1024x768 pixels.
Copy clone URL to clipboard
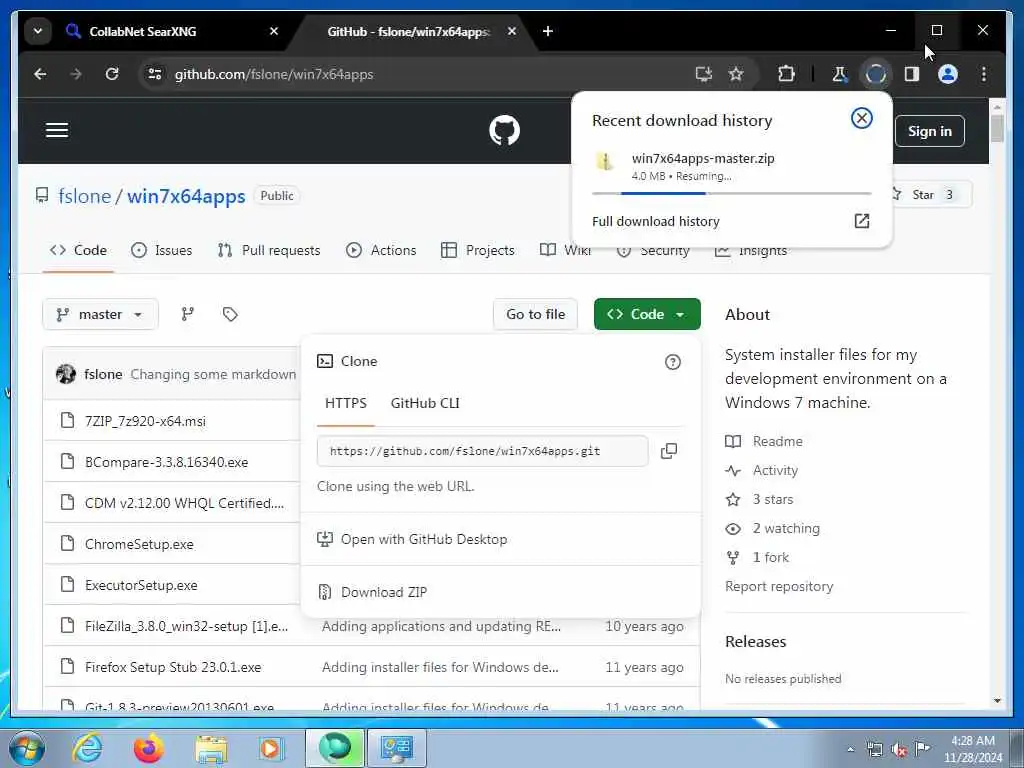click(x=669, y=451)
